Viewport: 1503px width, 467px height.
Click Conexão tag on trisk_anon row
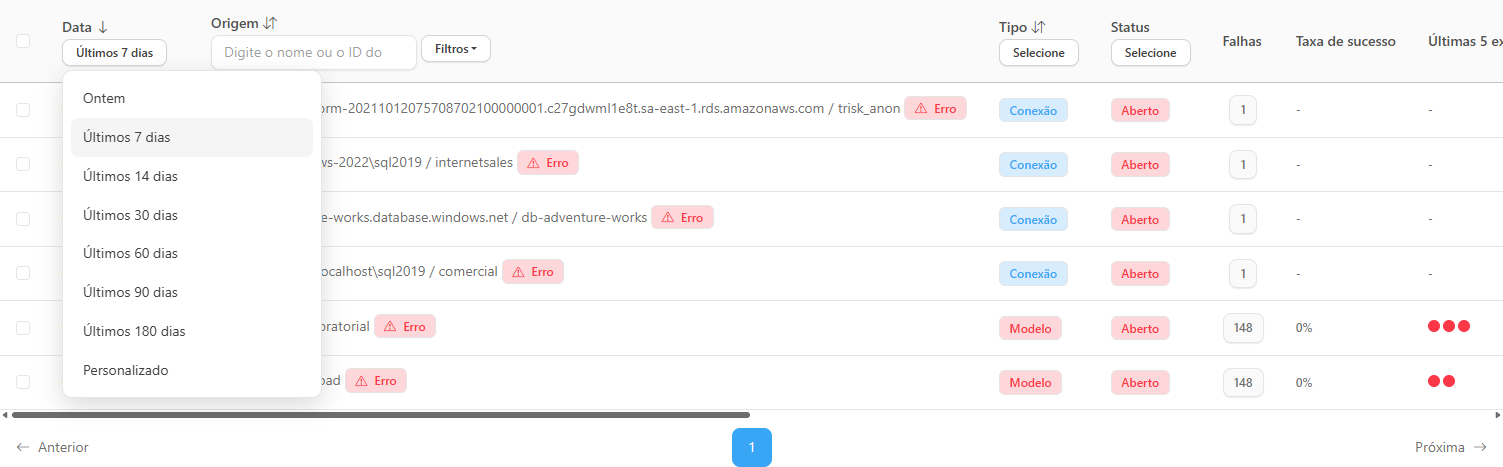1033,110
